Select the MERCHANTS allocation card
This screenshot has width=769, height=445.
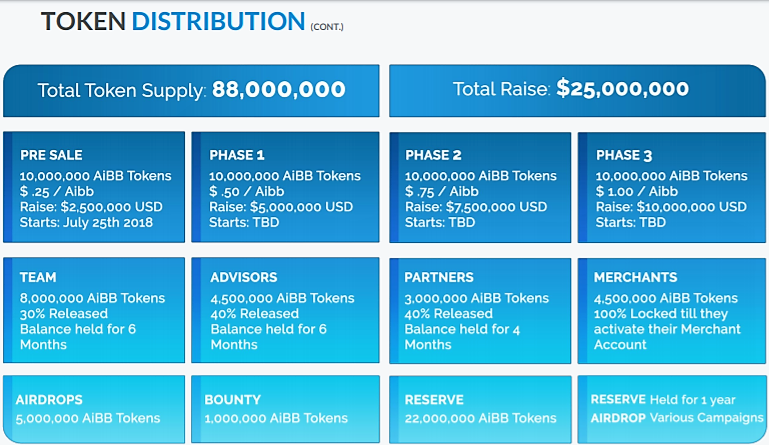pos(672,311)
